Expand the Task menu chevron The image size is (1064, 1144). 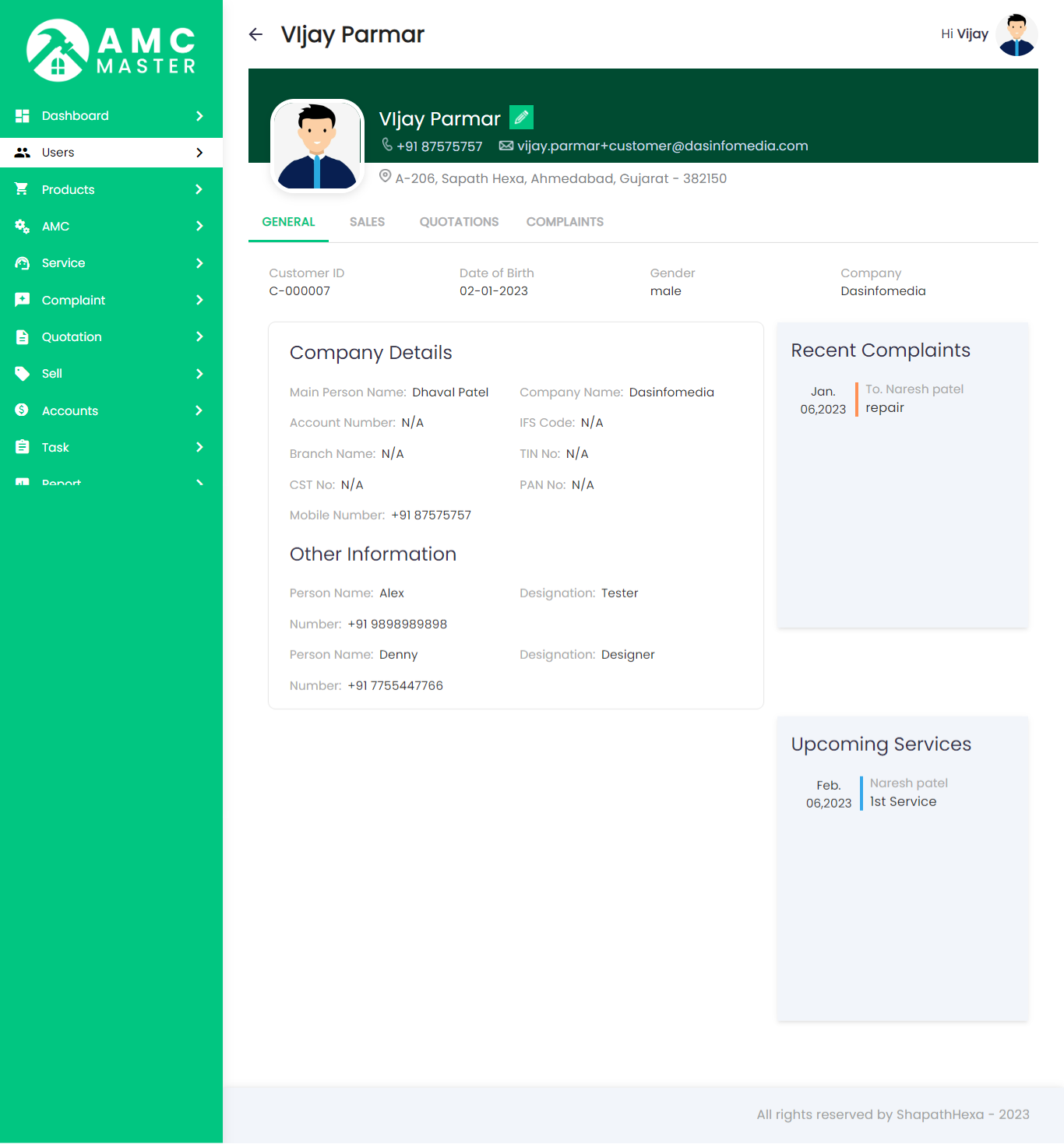[x=199, y=448]
